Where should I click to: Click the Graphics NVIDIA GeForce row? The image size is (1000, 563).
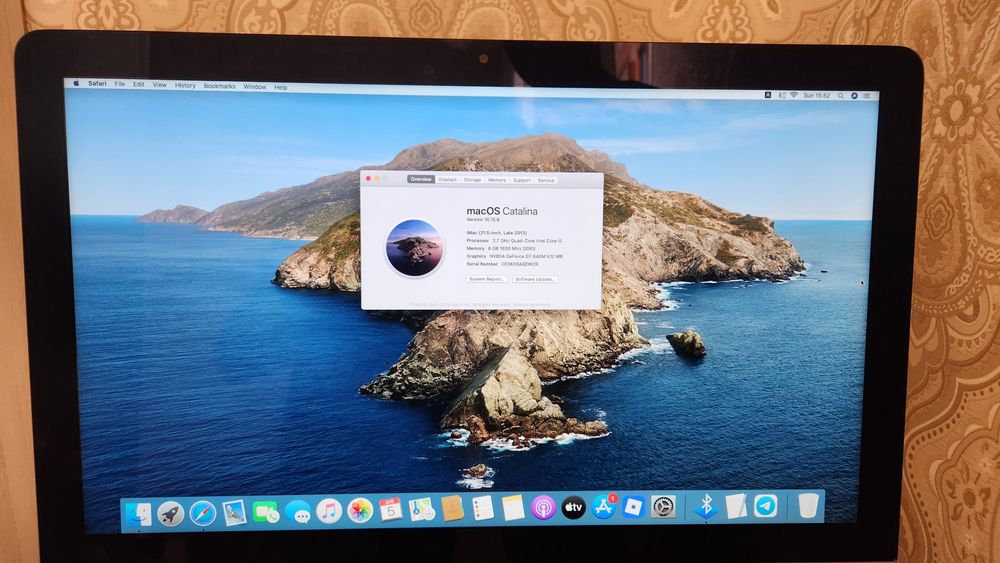coord(515,256)
